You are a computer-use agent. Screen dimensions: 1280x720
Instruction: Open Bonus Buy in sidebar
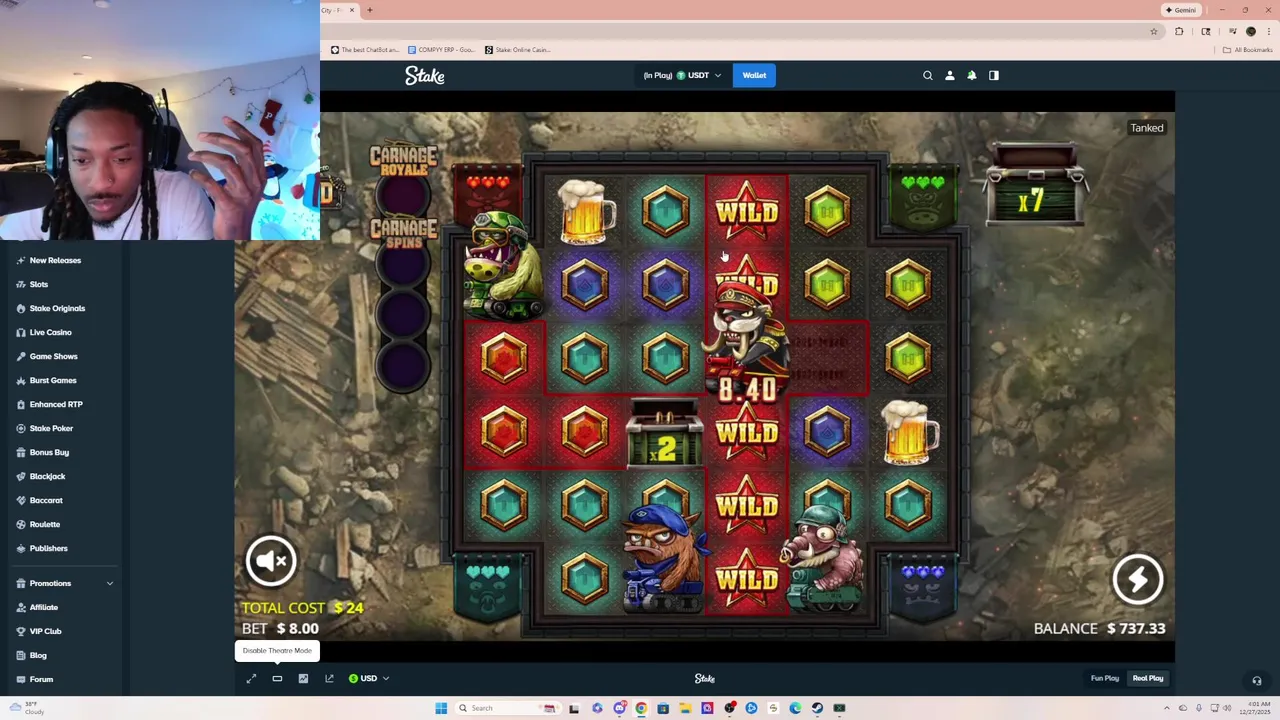49,452
